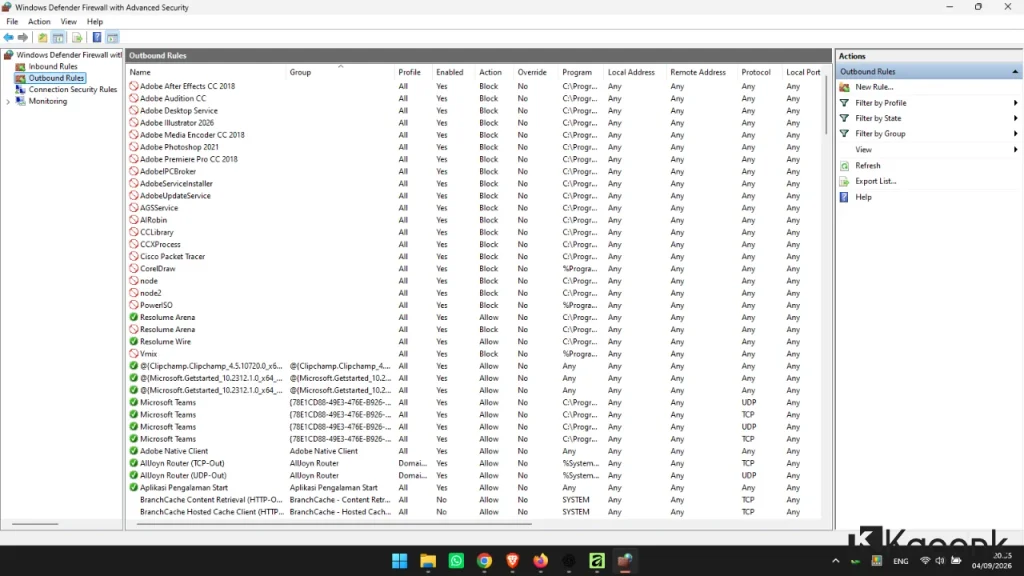Click the block icon of Adobe After Effects CC 2018
The image size is (1024, 576).
[134, 86]
